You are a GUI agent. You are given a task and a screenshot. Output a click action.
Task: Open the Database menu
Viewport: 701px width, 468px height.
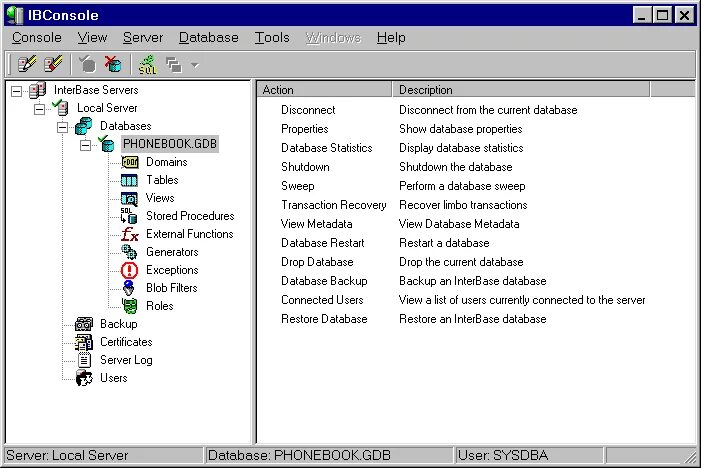pos(209,38)
